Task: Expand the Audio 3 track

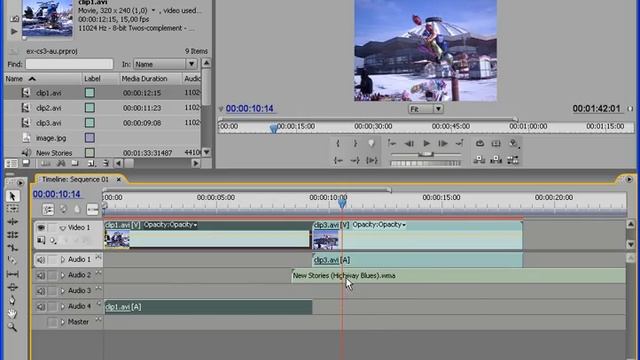Action: click(63, 291)
